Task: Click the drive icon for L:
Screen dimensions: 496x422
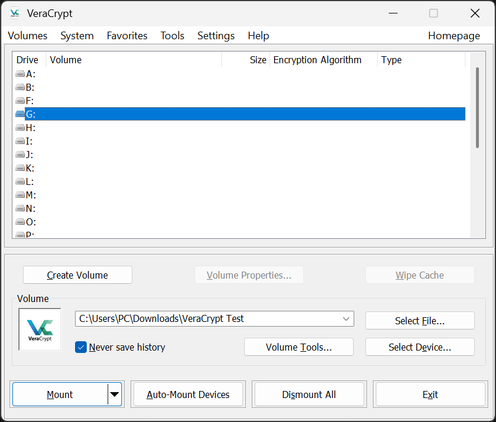Action: [x=20, y=181]
